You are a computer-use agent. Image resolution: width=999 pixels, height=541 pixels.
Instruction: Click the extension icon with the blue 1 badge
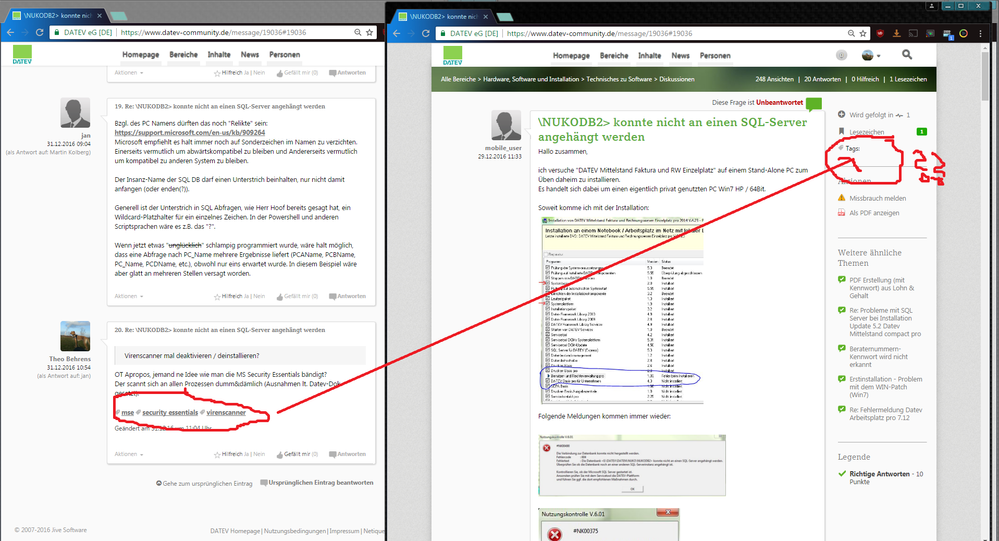tap(947, 34)
